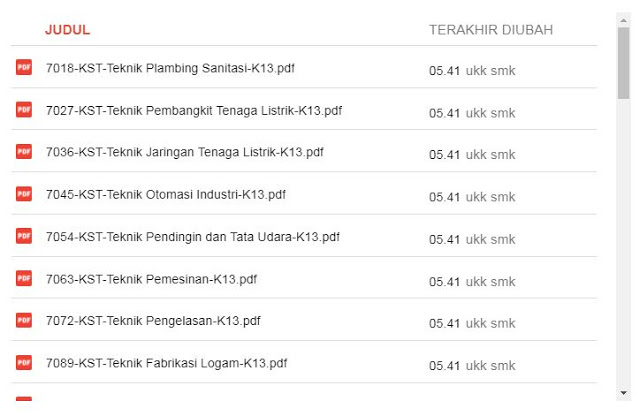Screen dimensions: 640x416
Task: Click PDF icon for Teknik Fabrikasi Logam
Action: pyautogui.click(x=24, y=363)
